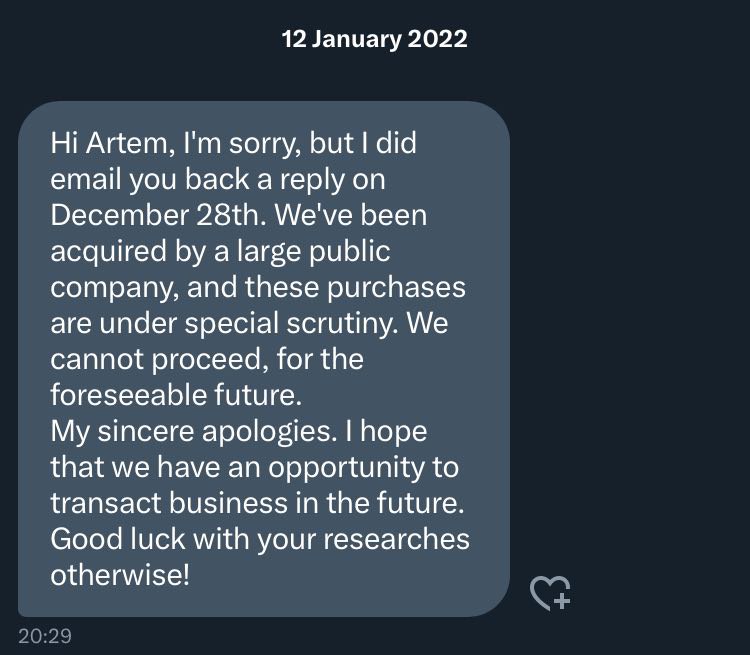Click the word "otherwise!" at message end
This screenshot has height=655, width=750.
[x=120, y=575]
